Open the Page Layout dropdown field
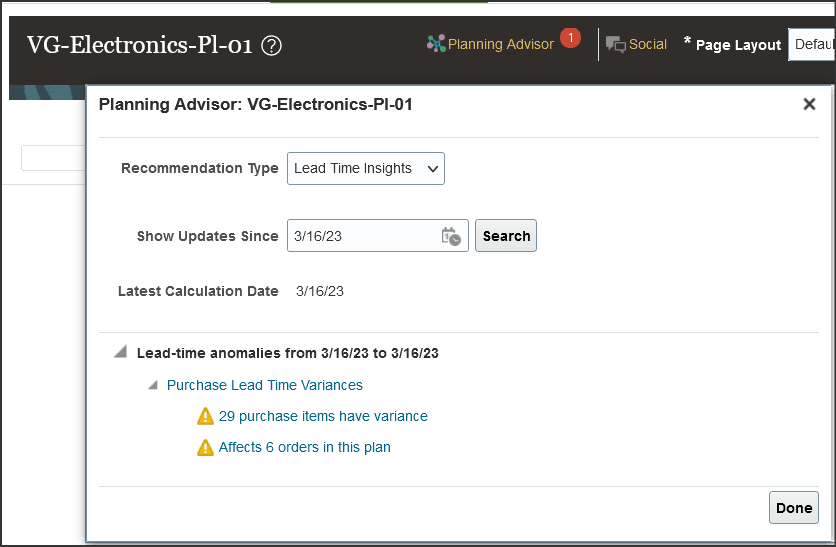The image size is (836, 547). click(812, 45)
